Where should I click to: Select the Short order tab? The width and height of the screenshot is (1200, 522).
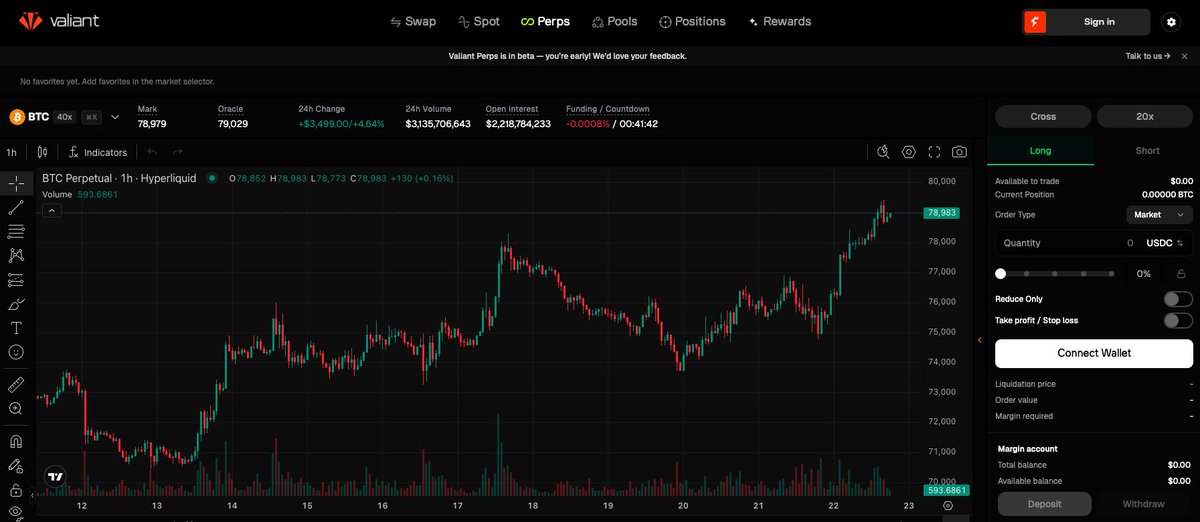click(x=1147, y=151)
